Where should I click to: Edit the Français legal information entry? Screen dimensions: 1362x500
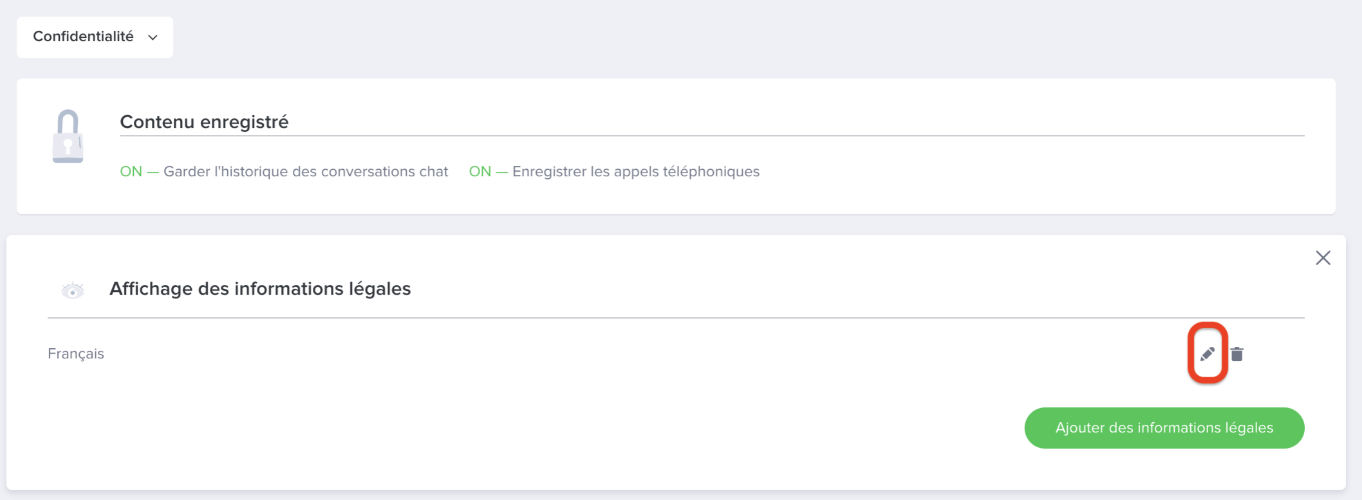(1207, 354)
